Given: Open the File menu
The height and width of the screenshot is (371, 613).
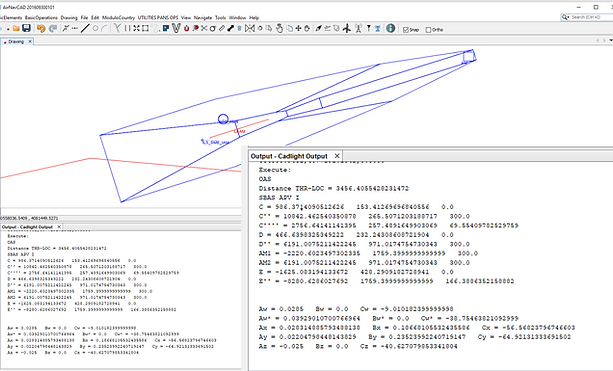Looking at the screenshot, I should [84, 18].
